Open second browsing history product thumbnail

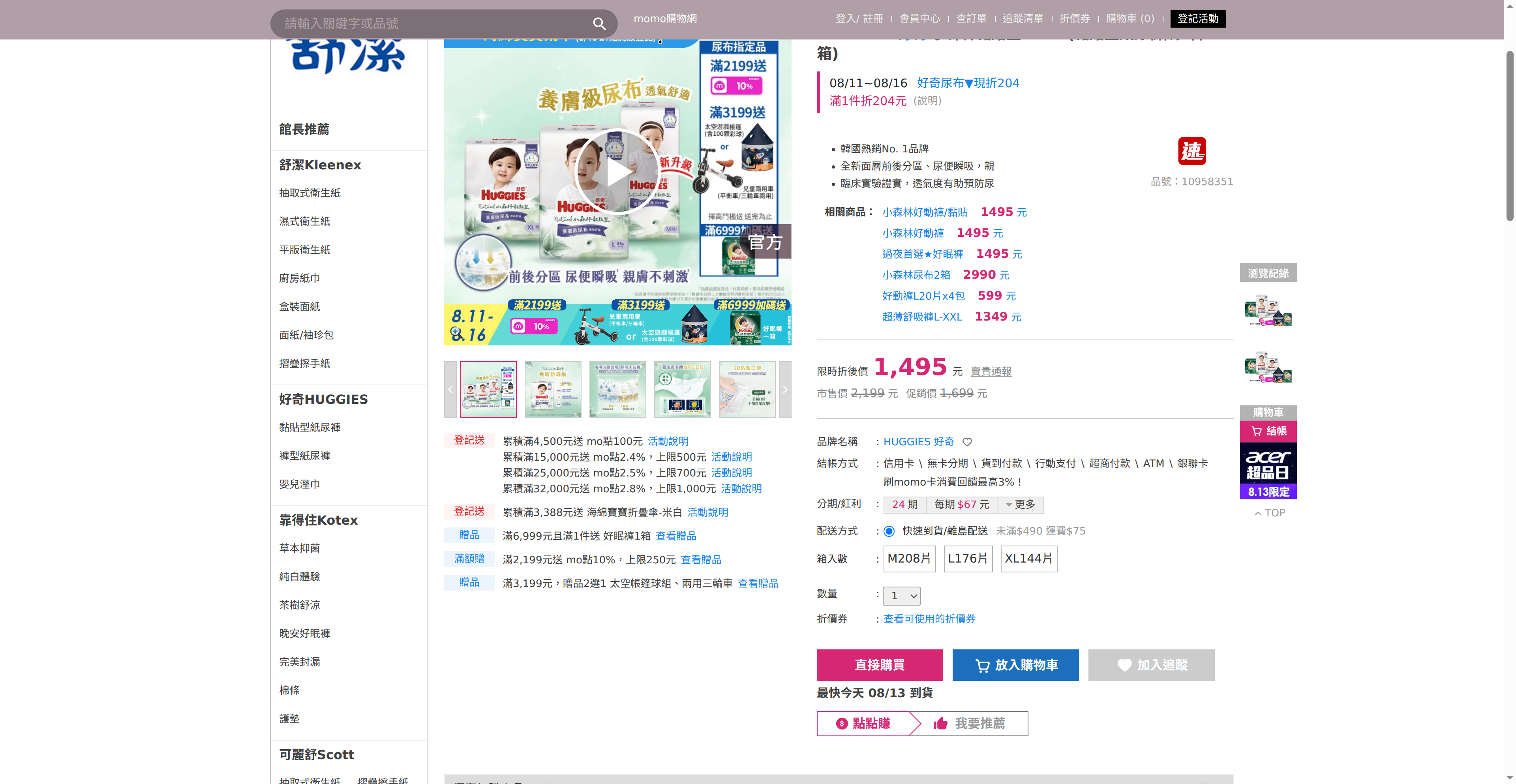tap(1268, 368)
